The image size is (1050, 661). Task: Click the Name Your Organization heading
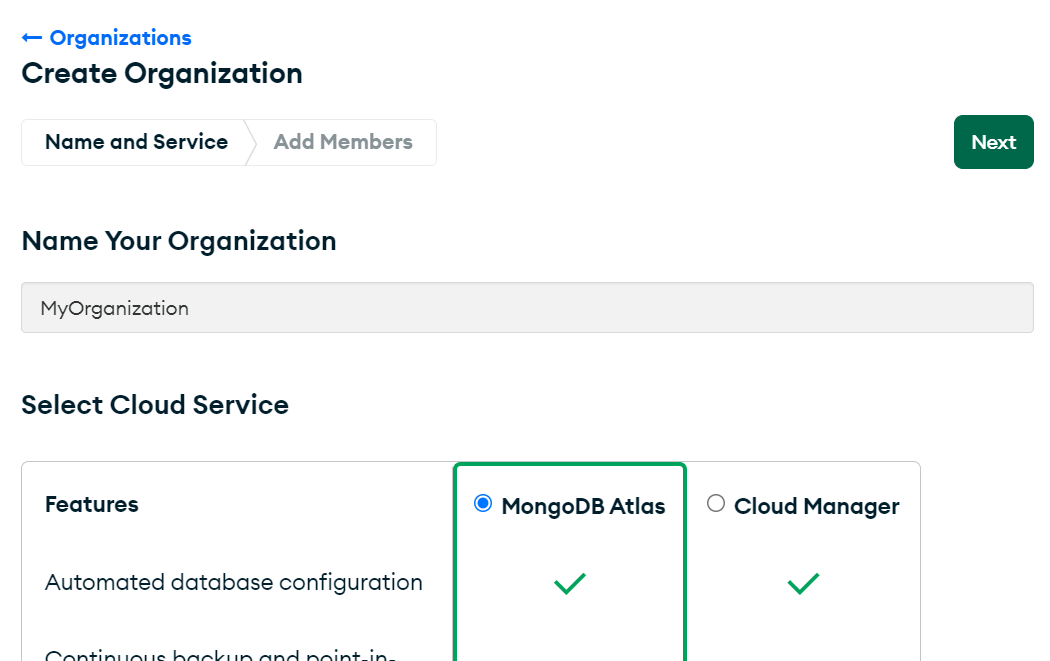point(179,241)
